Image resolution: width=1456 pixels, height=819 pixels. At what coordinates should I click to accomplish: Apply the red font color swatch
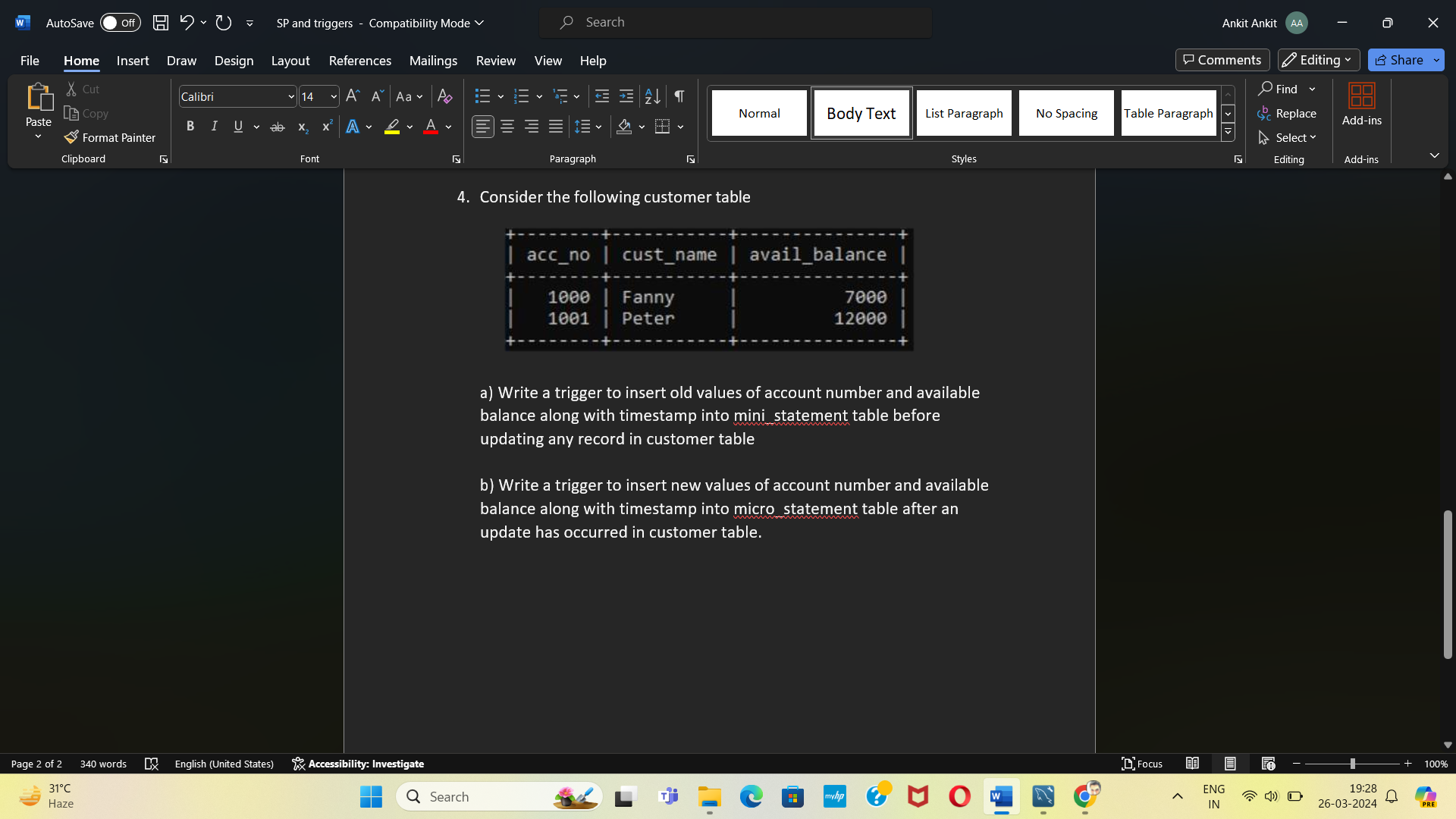pos(431,127)
